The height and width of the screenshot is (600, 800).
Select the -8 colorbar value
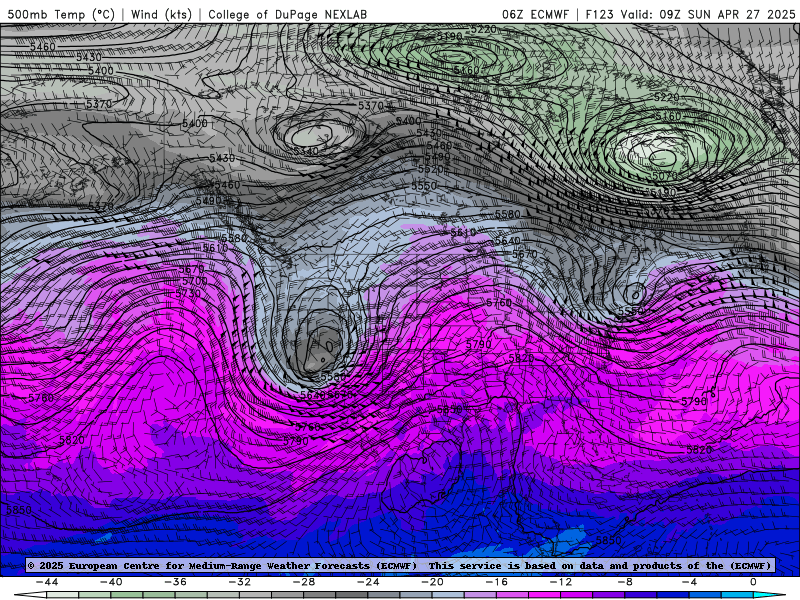[x=625, y=582]
